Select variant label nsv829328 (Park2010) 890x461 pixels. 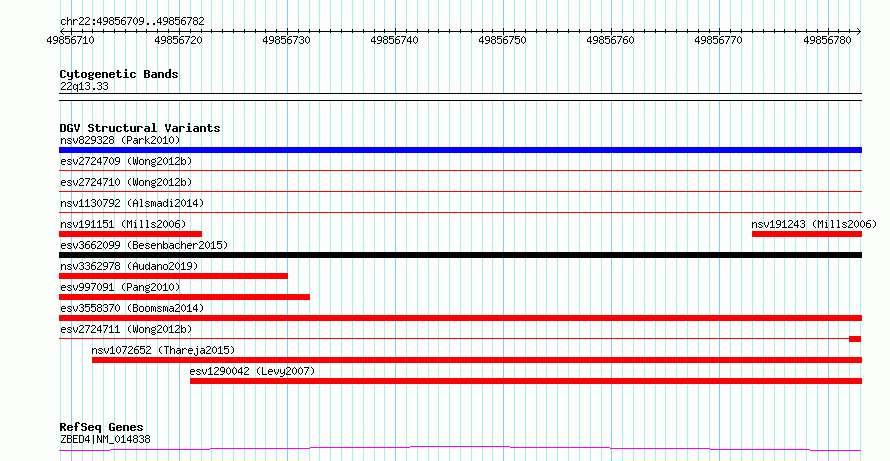tap(120, 140)
